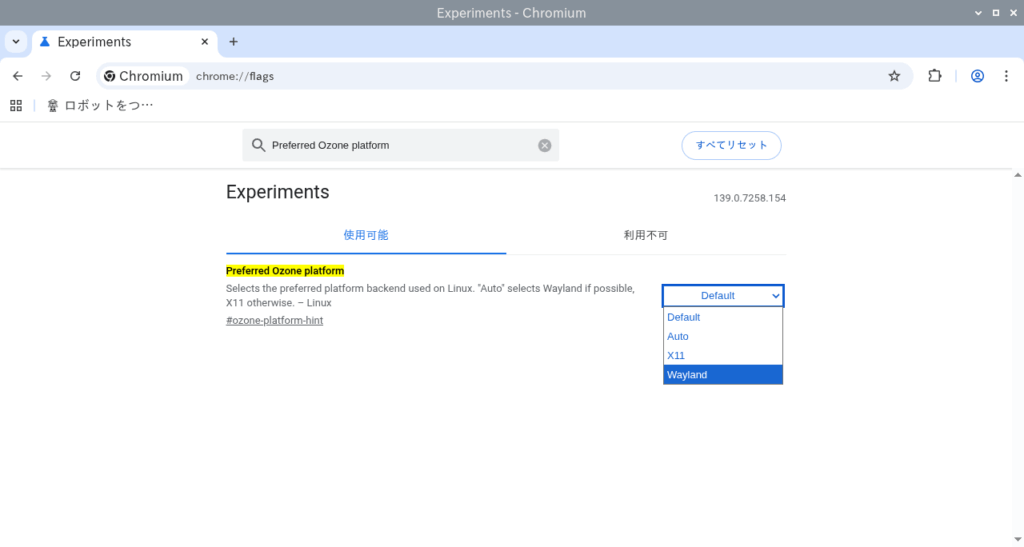The width and height of the screenshot is (1024, 547).
Task: Open the Chromium three-dot menu
Action: (x=1007, y=76)
